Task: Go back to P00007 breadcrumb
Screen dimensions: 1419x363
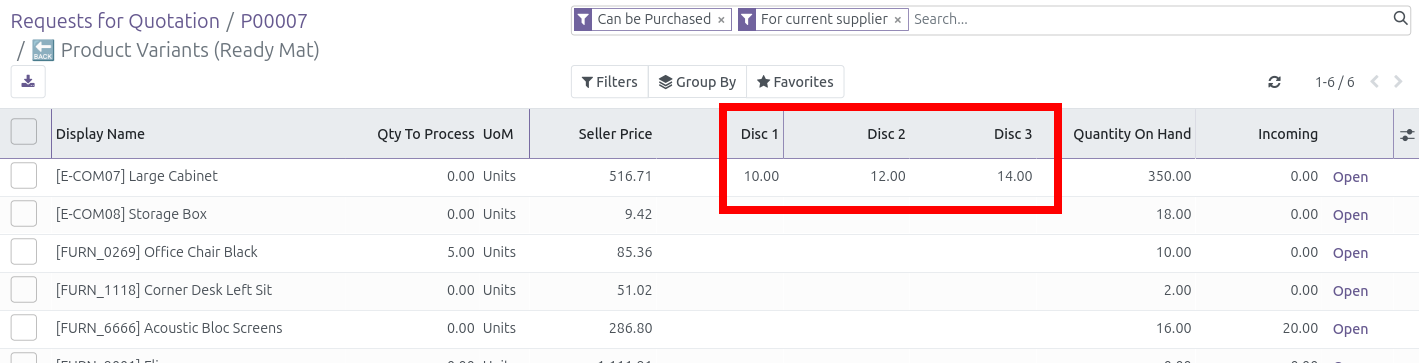Action: click(x=274, y=21)
